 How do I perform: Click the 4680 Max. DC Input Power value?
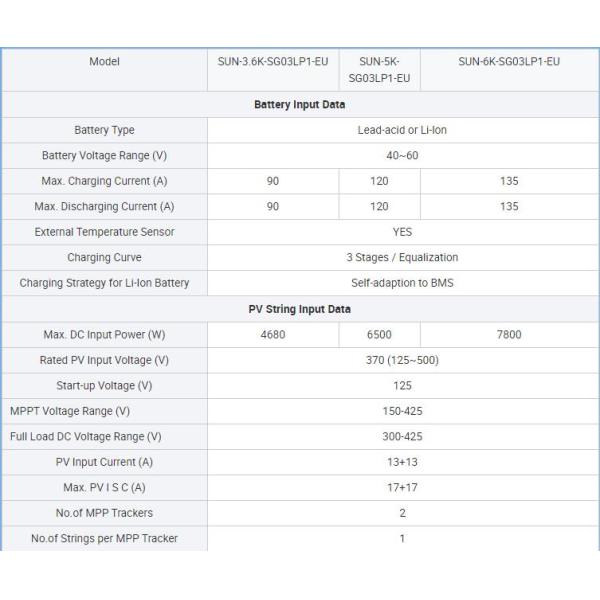click(273, 334)
